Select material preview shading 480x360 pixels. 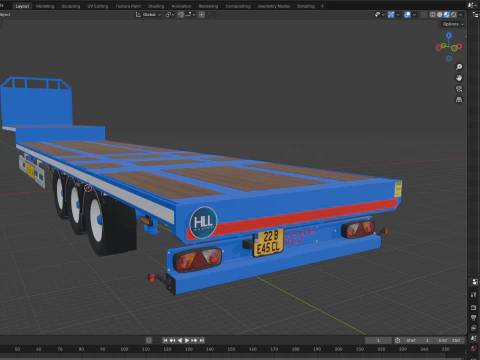447,15
